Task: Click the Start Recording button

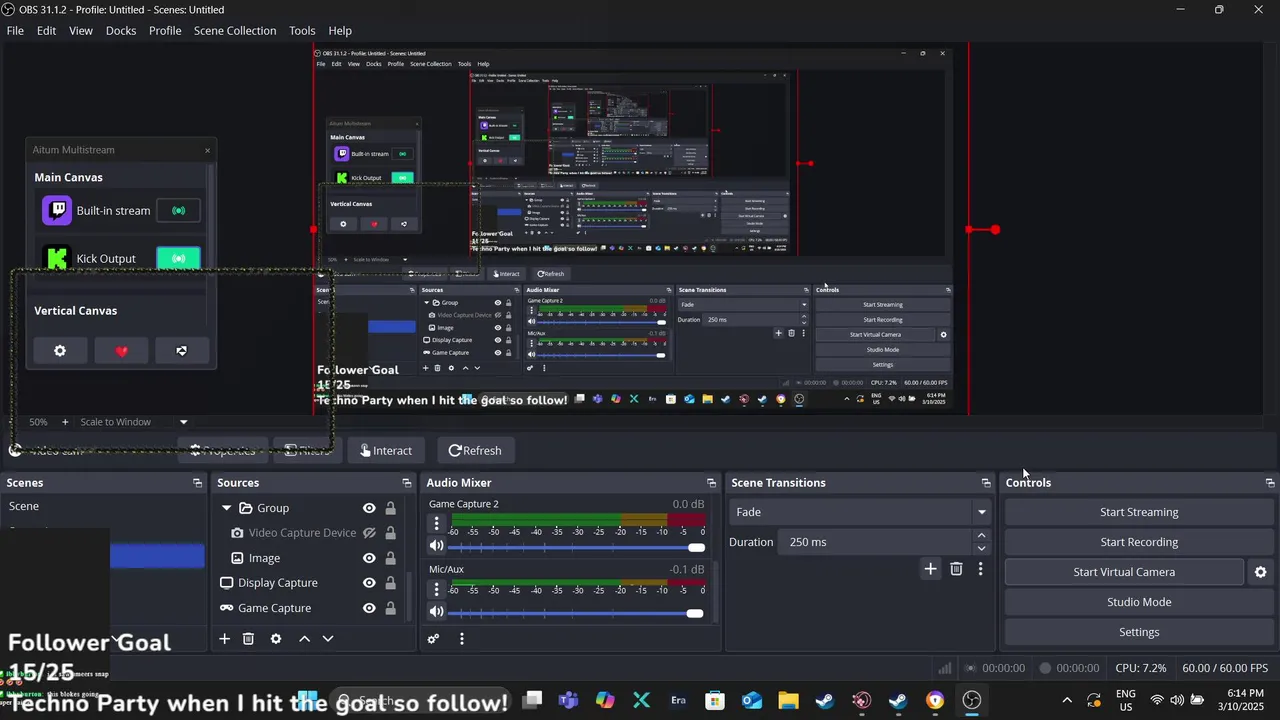Action: (x=1139, y=542)
